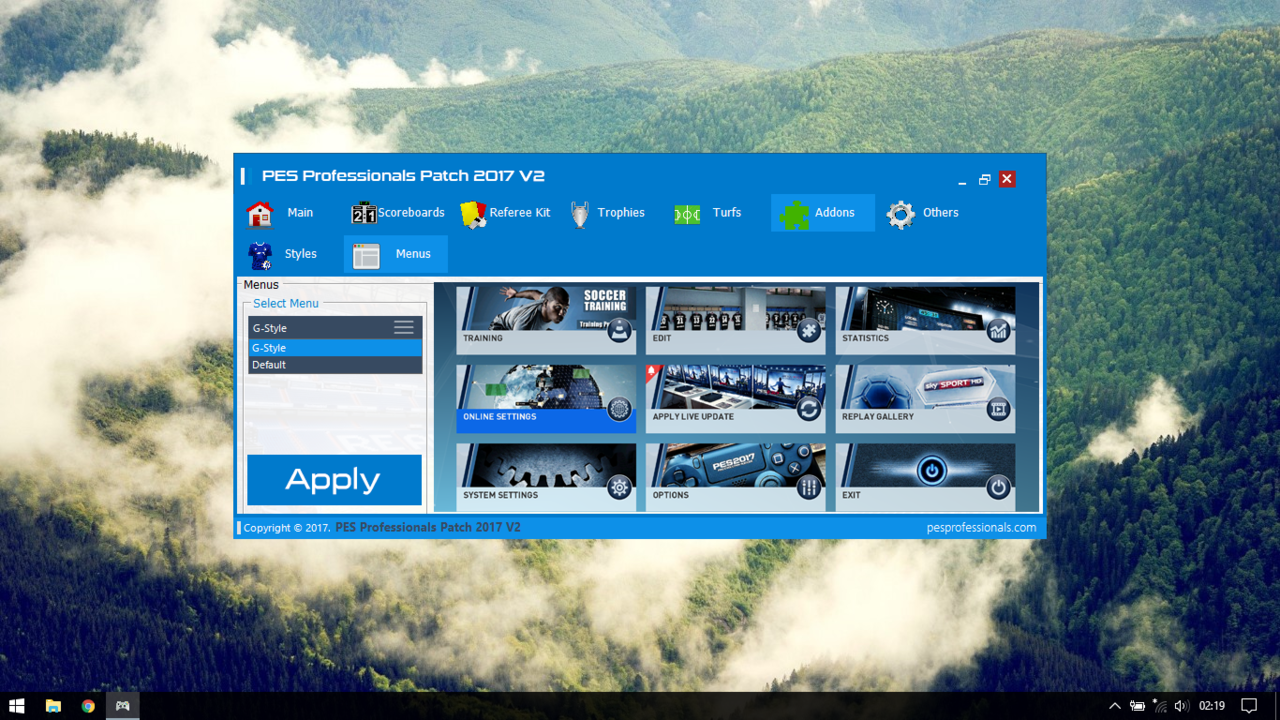The width and height of the screenshot is (1280, 720).
Task: Click the Replay Gallery play icon
Action: point(998,409)
